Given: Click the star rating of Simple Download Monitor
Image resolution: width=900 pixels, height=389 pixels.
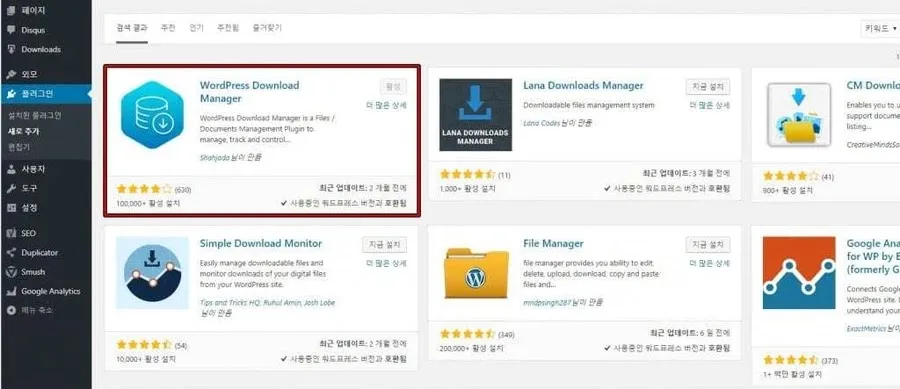Looking at the screenshot, I should coord(144,345).
